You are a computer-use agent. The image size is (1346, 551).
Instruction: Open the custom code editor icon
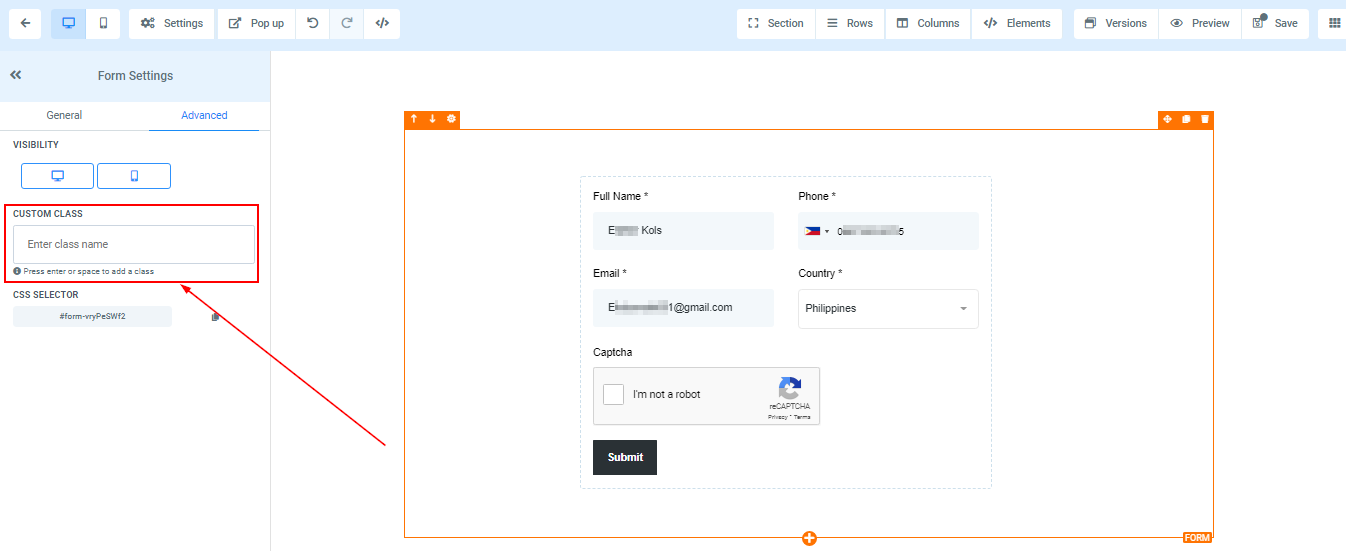pos(382,23)
